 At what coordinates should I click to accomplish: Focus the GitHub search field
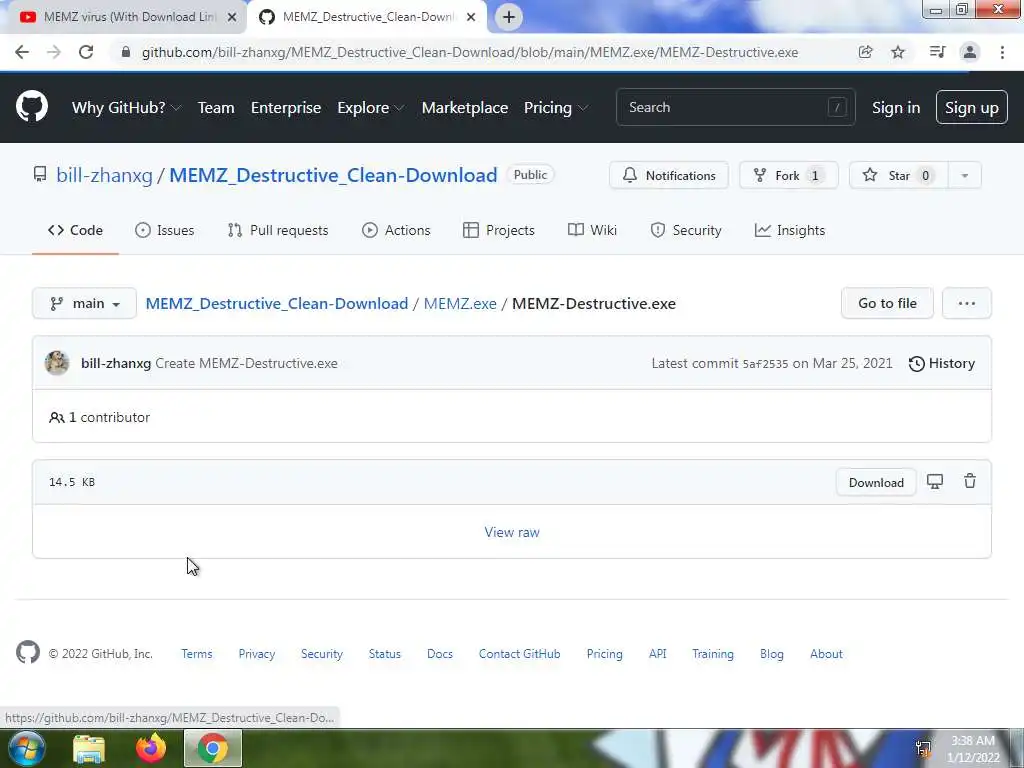(x=735, y=107)
